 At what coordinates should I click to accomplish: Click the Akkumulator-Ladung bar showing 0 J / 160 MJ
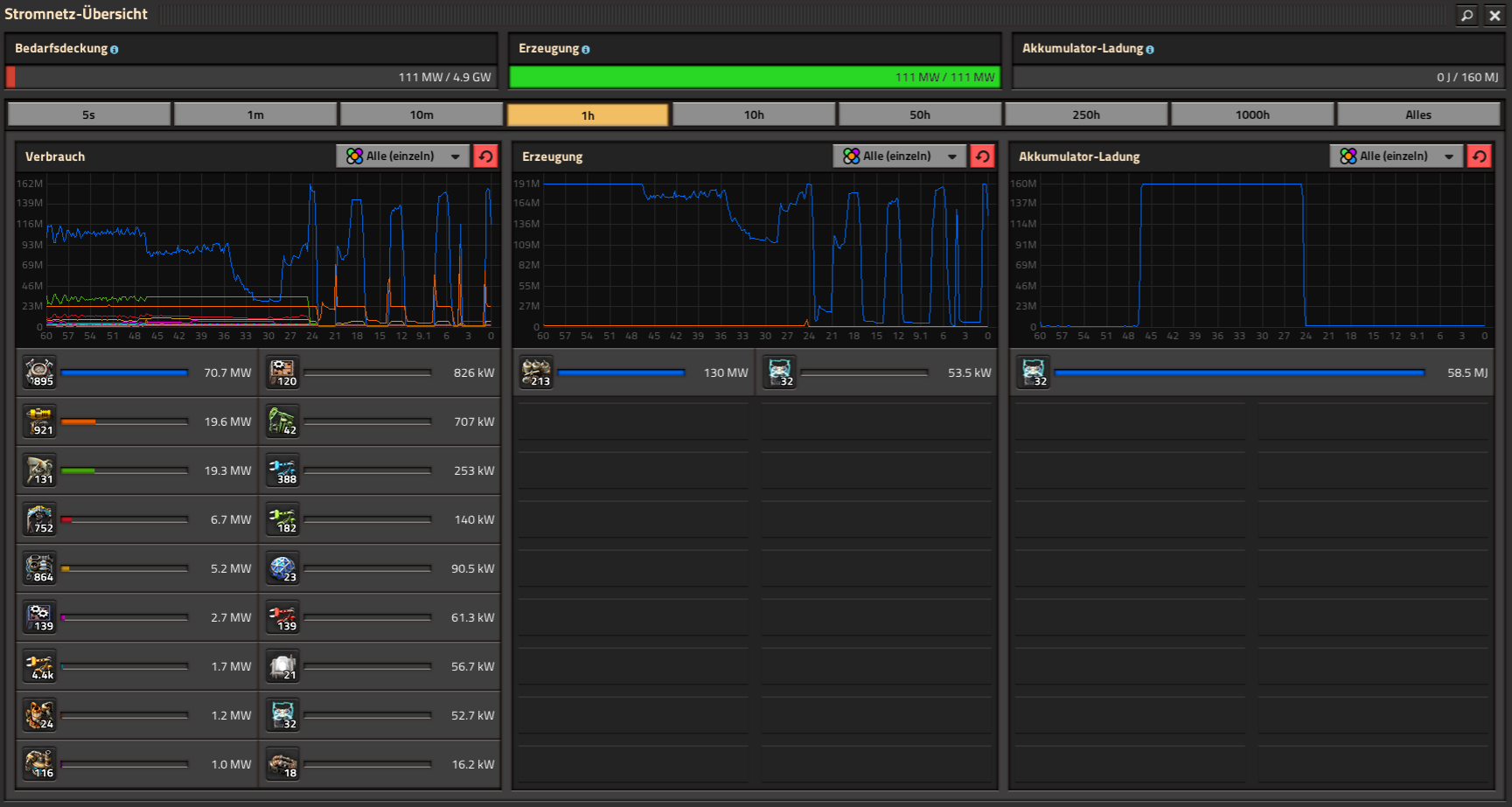pos(1258,77)
